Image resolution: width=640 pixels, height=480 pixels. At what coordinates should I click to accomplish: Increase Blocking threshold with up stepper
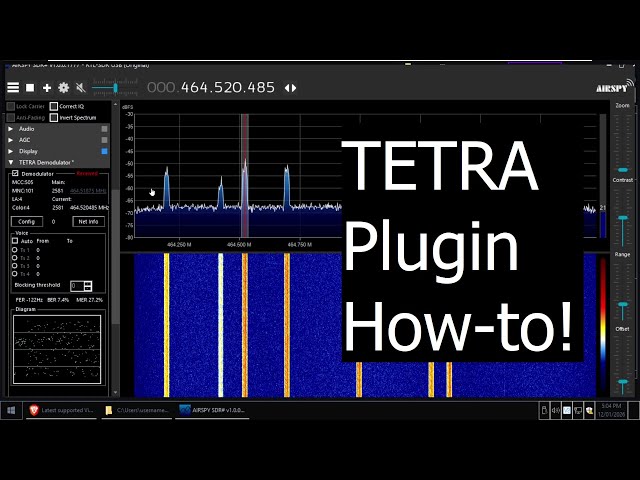pyautogui.click(x=88, y=283)
